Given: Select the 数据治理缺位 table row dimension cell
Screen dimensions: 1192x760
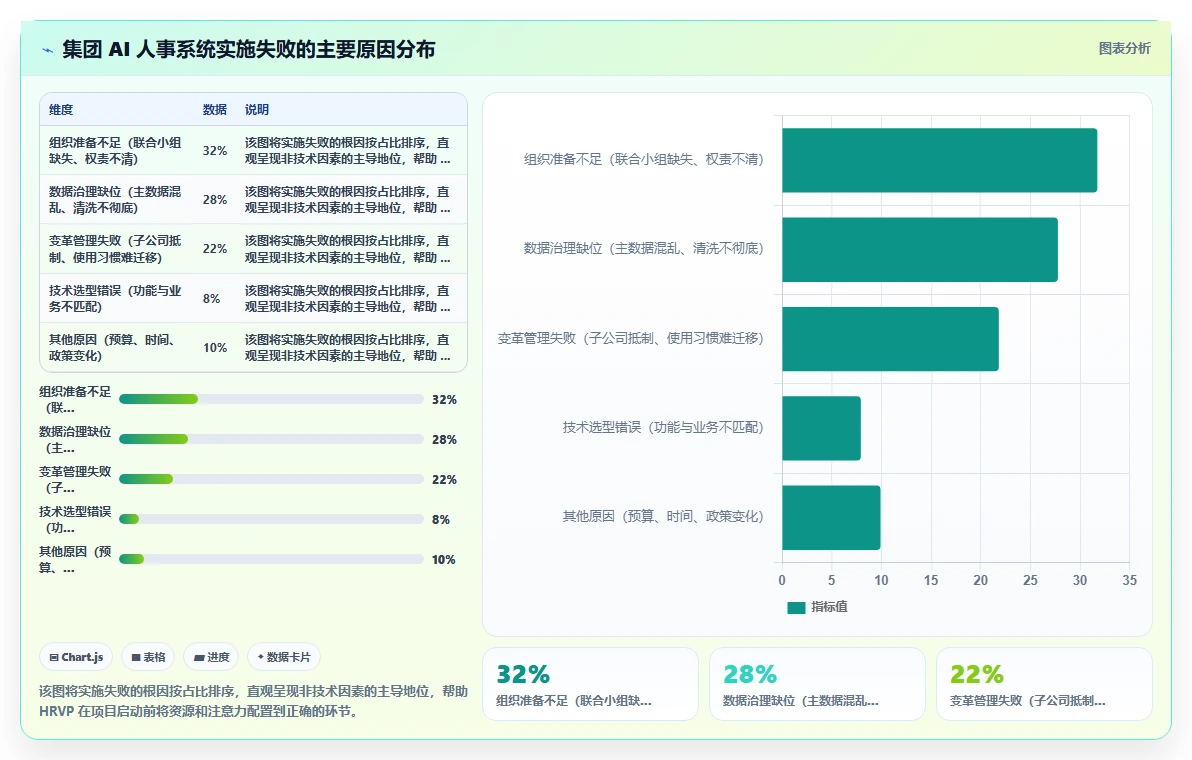Looking at the screenshot, I should [117, 200].
